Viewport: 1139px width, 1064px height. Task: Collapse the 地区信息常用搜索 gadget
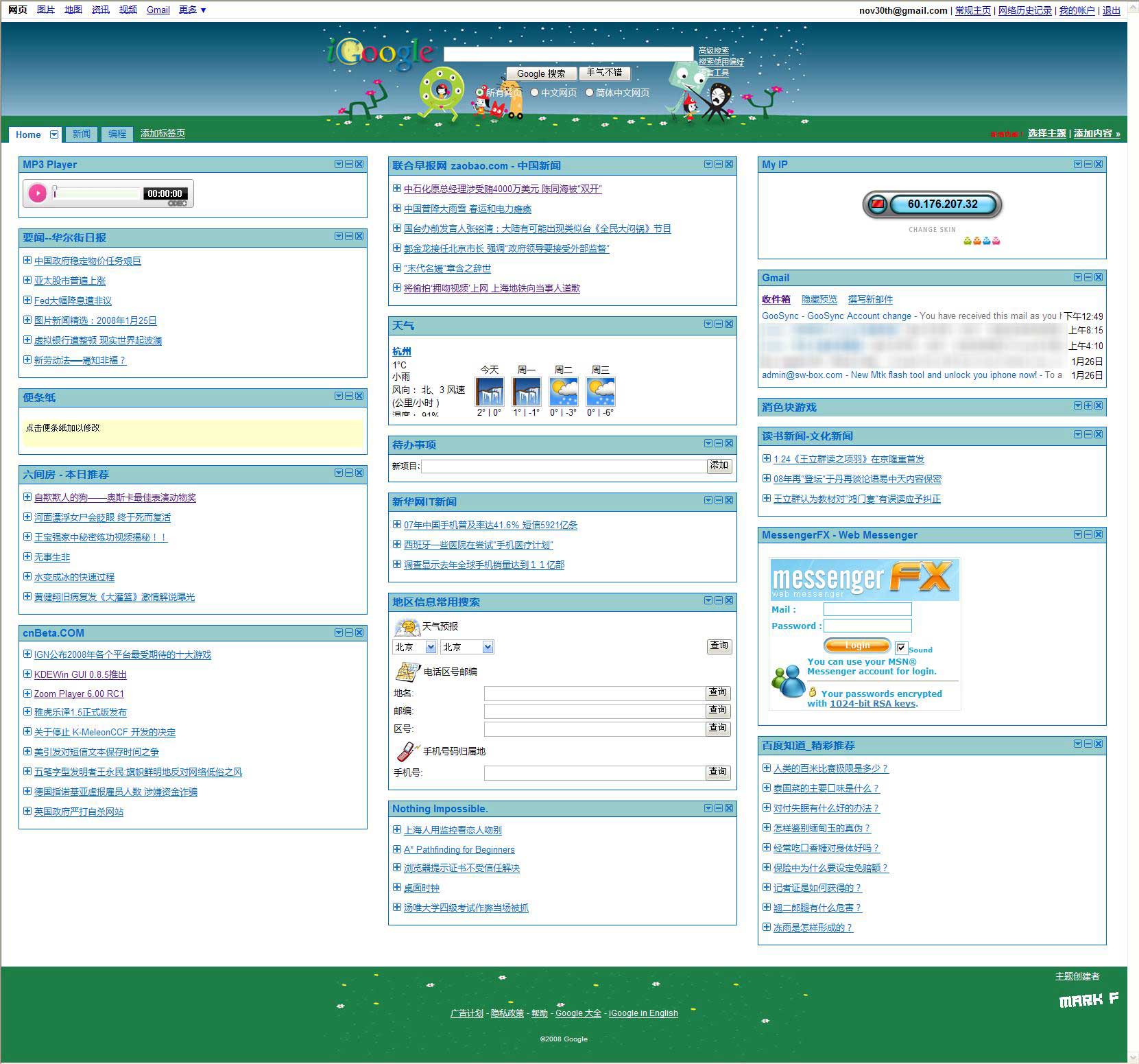pos(719,600)
